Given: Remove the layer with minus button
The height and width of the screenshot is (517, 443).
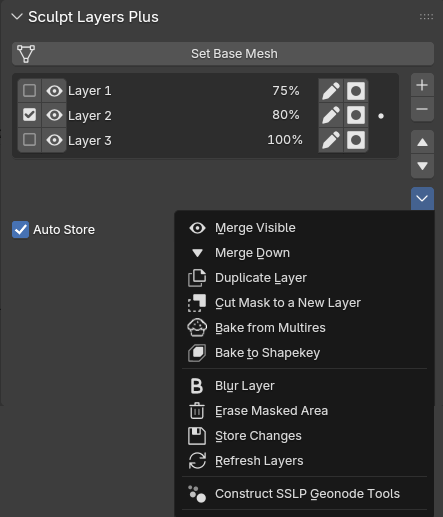Looking at the screenshot, I should pyautogui.click(x=422, y=109).
